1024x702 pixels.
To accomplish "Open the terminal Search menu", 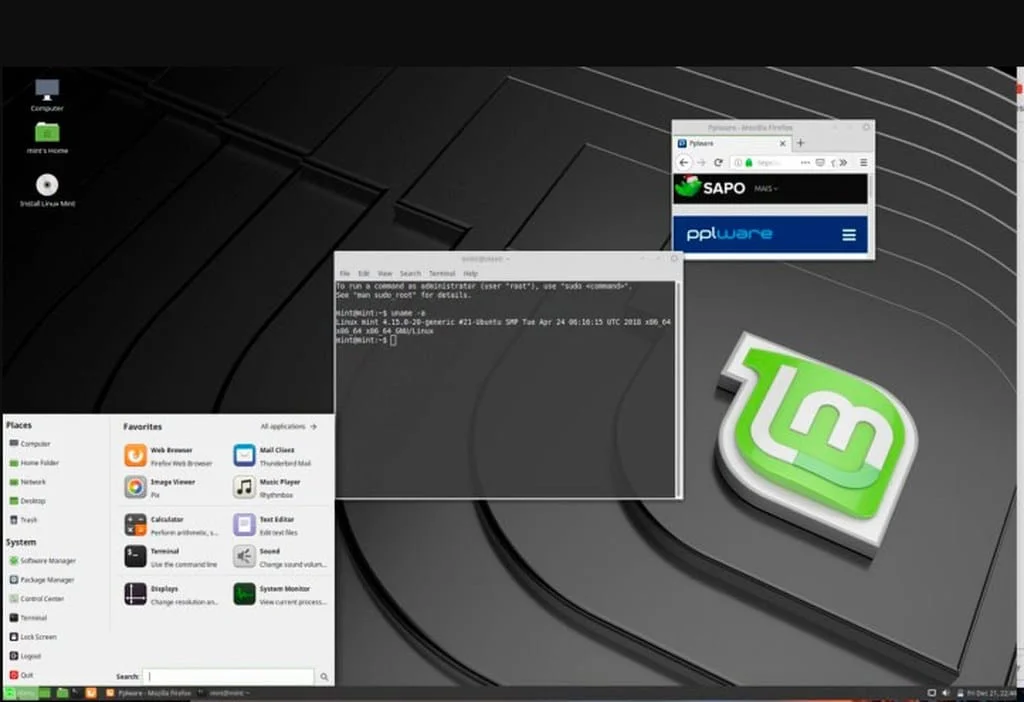I will coord(410,274).
